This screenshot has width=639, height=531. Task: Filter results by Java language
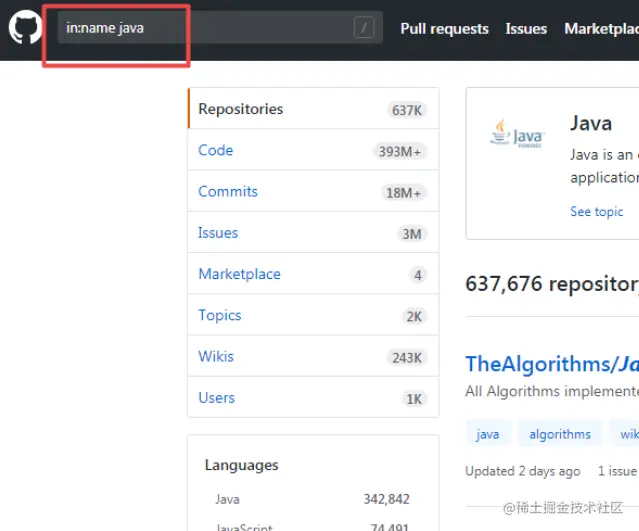(x=313, y=499)
